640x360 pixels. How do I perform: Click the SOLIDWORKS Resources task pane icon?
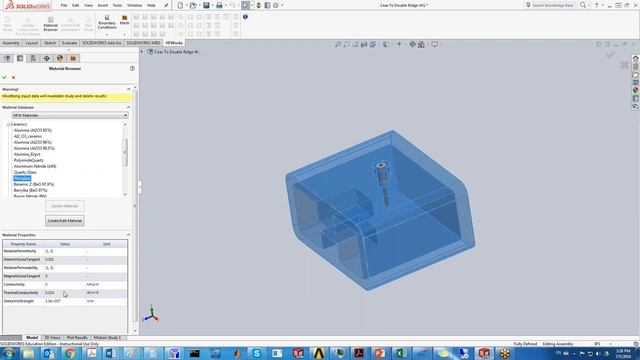pos(636,58)
